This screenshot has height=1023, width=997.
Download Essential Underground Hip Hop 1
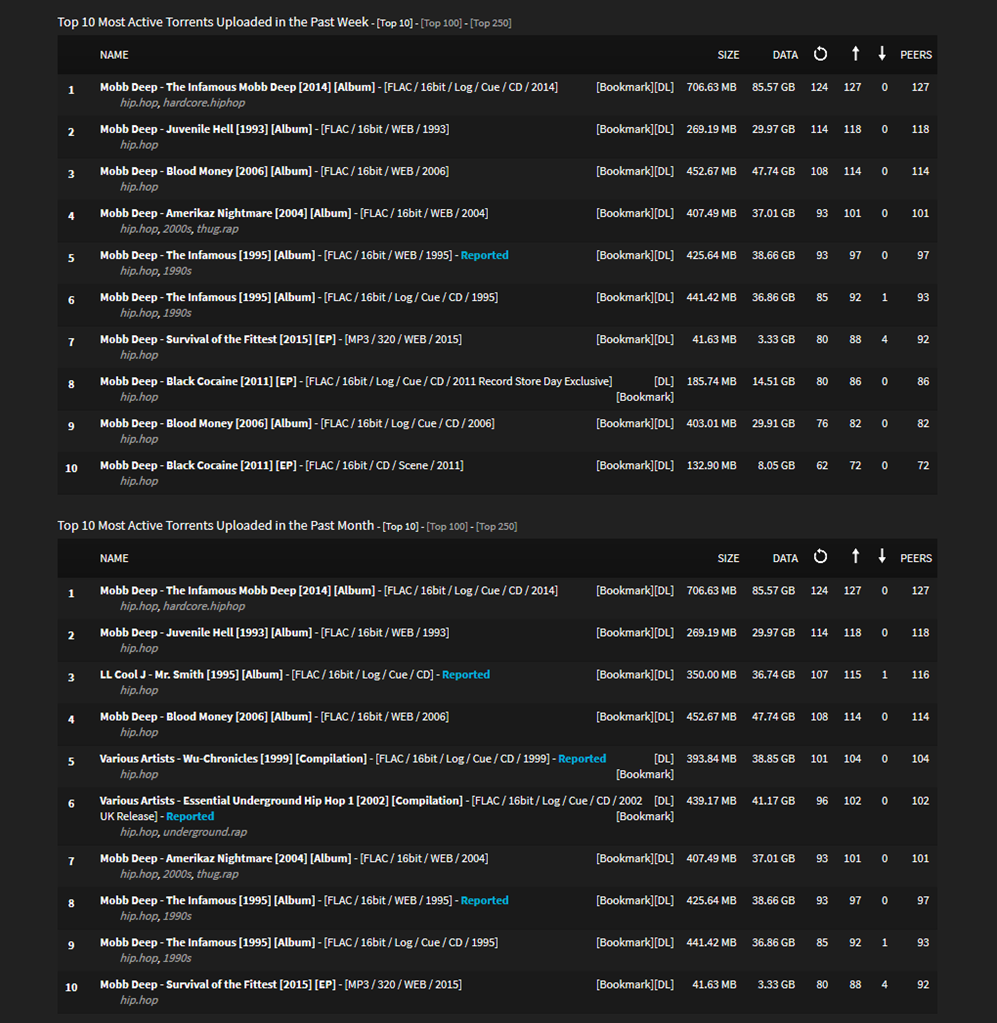point(664,801)
